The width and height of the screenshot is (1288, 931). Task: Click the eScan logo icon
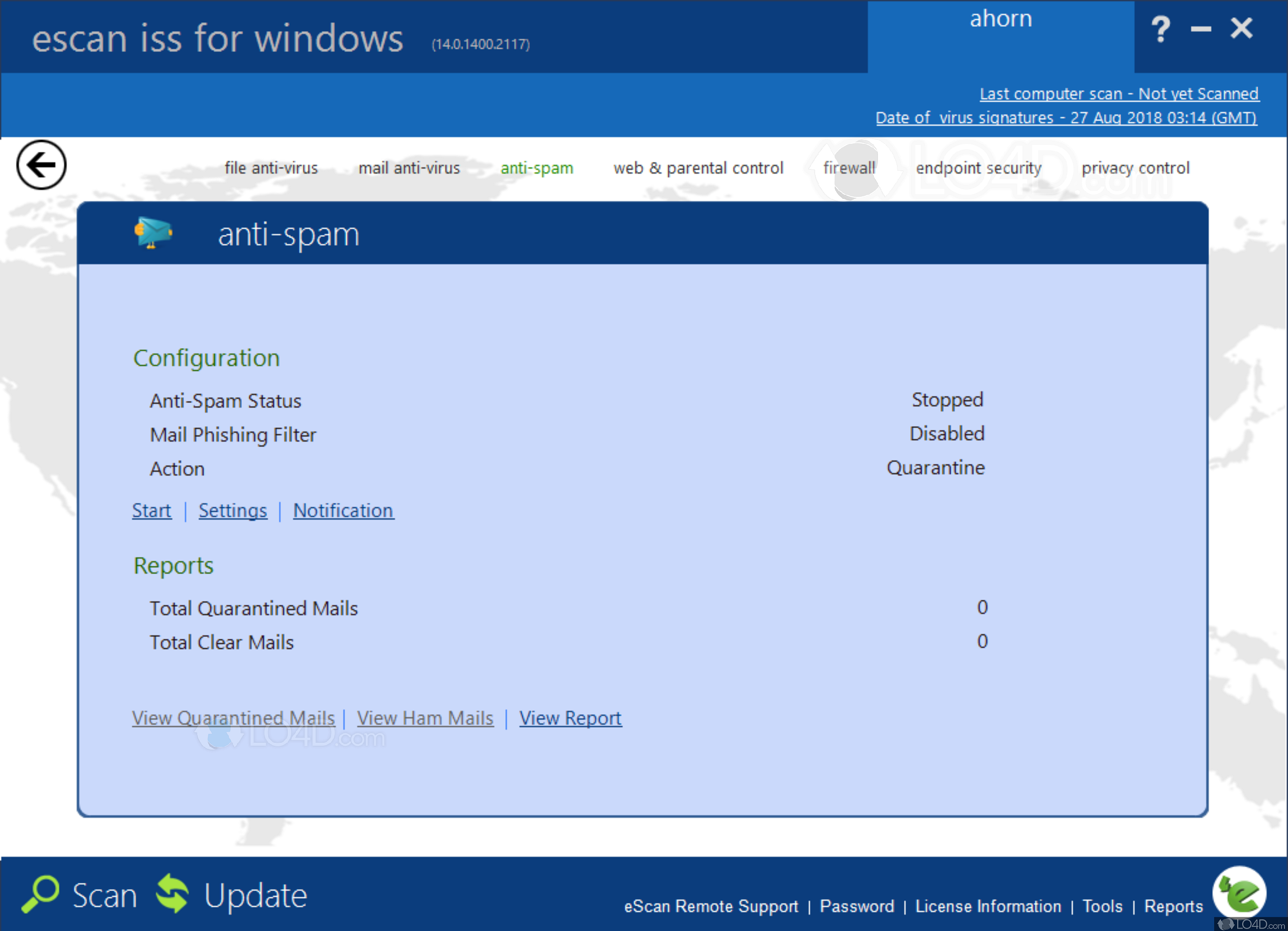coord(1239,892)
